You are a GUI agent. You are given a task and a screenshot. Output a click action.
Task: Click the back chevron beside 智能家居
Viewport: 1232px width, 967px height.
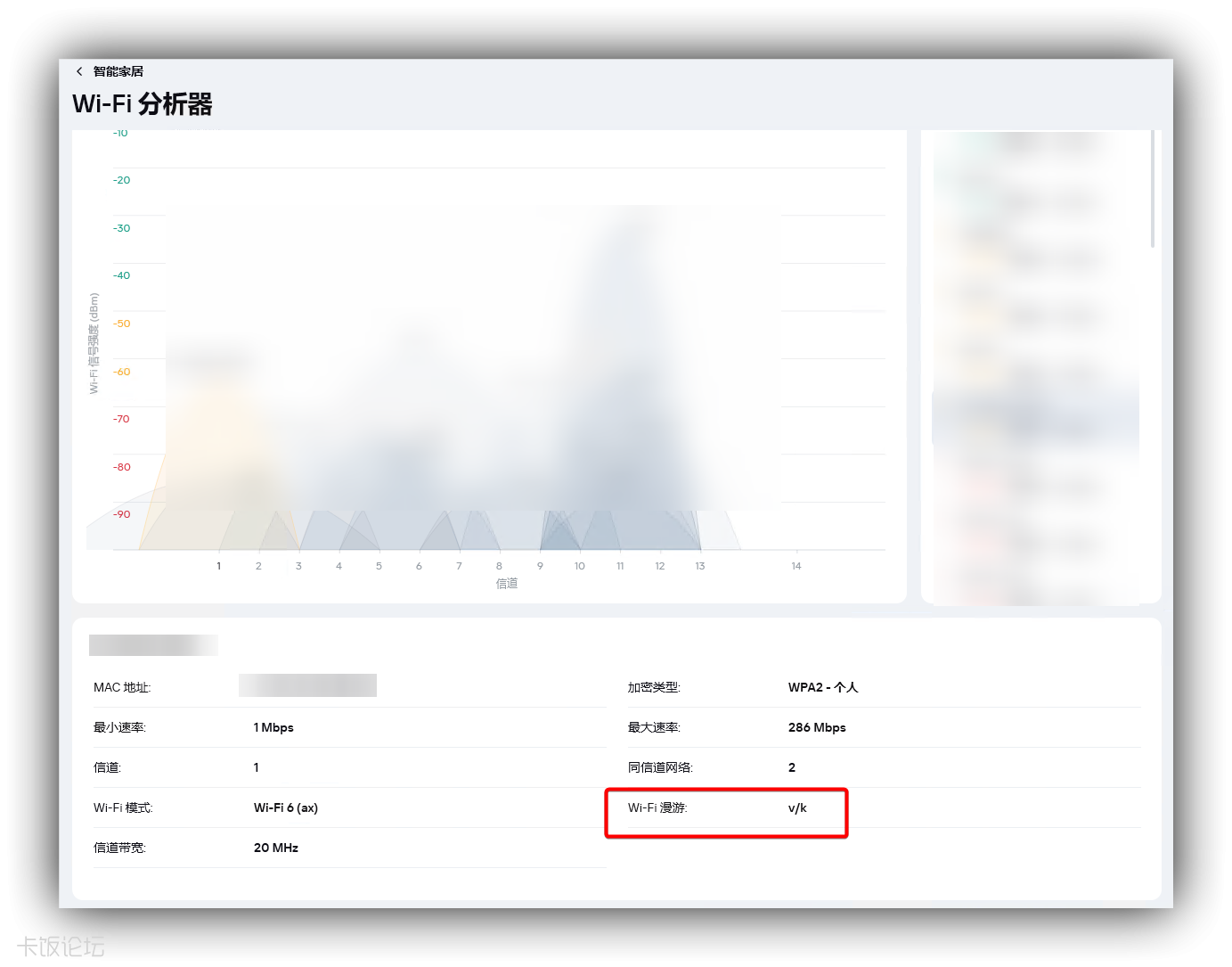pyautogui.click(x=79, y=71)
